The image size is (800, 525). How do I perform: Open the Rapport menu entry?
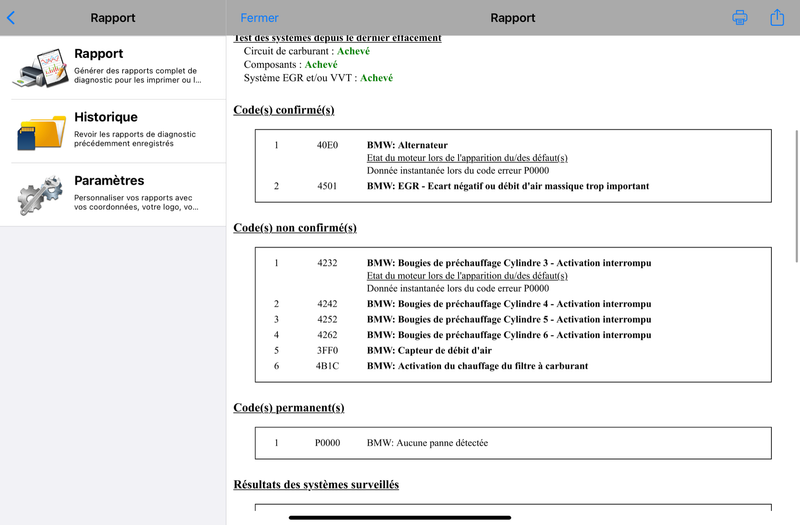[x=113, y=67]
